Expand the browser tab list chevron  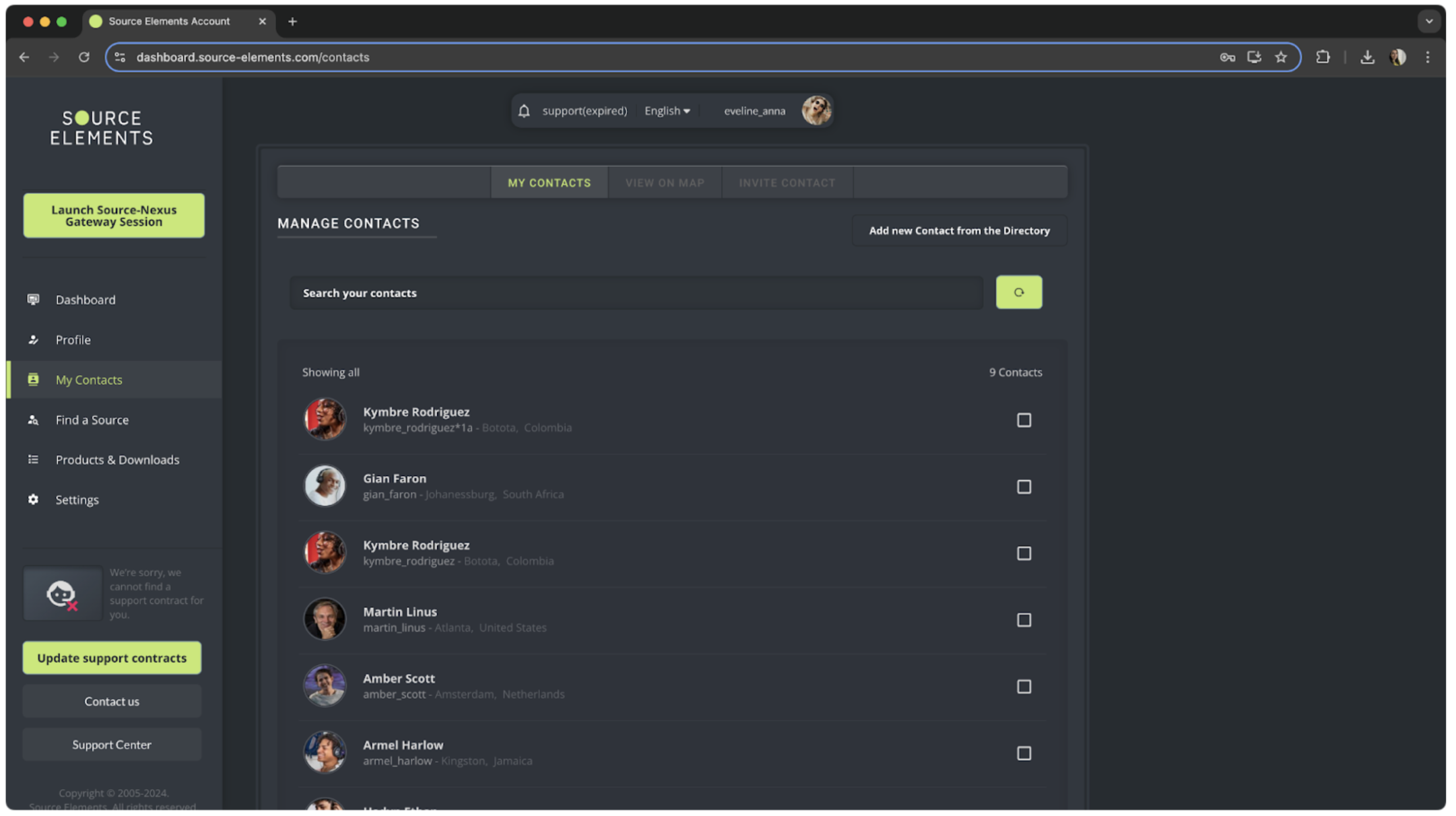[1428, 21]
